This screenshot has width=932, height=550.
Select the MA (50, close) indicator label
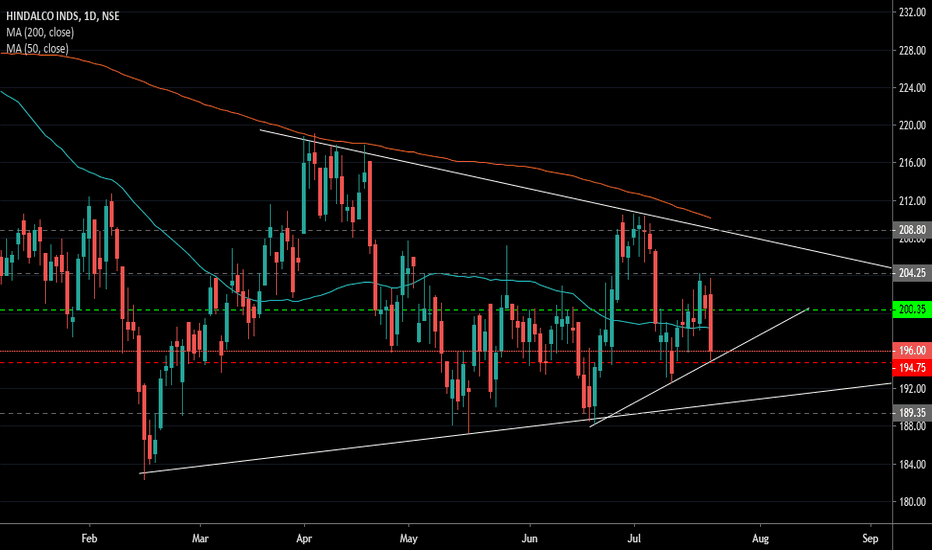coord(37,49)
